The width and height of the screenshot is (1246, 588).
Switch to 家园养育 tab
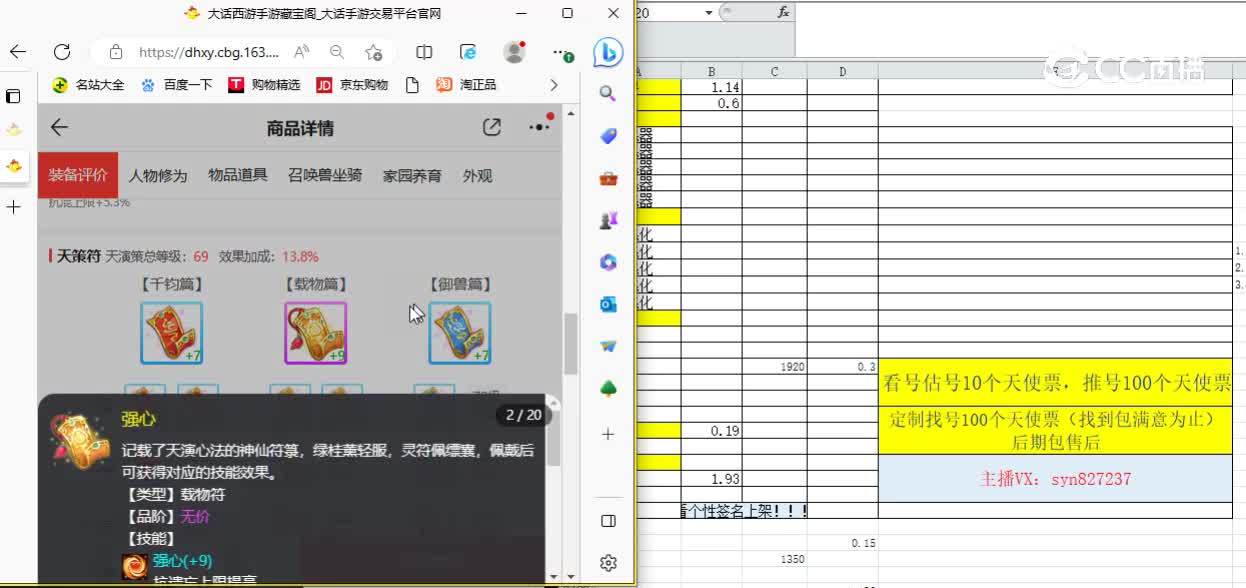[412, 175]
